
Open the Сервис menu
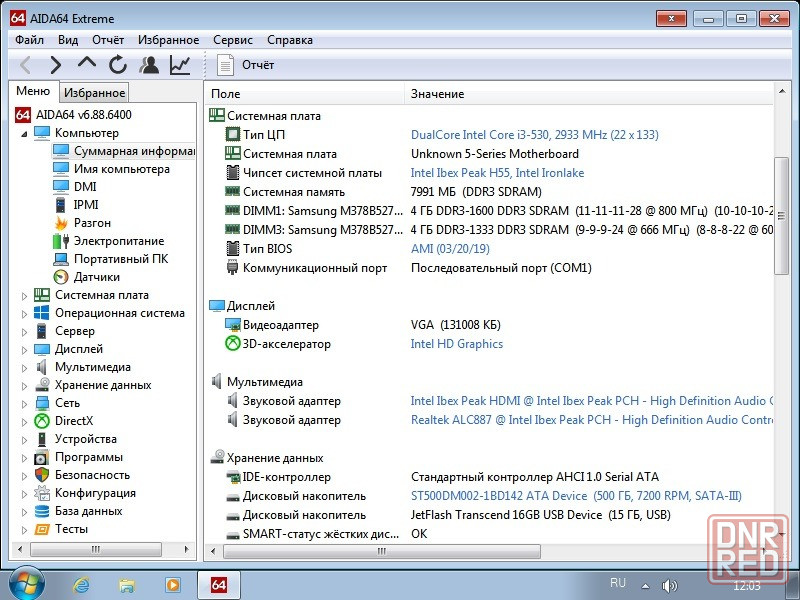point(233,40)
